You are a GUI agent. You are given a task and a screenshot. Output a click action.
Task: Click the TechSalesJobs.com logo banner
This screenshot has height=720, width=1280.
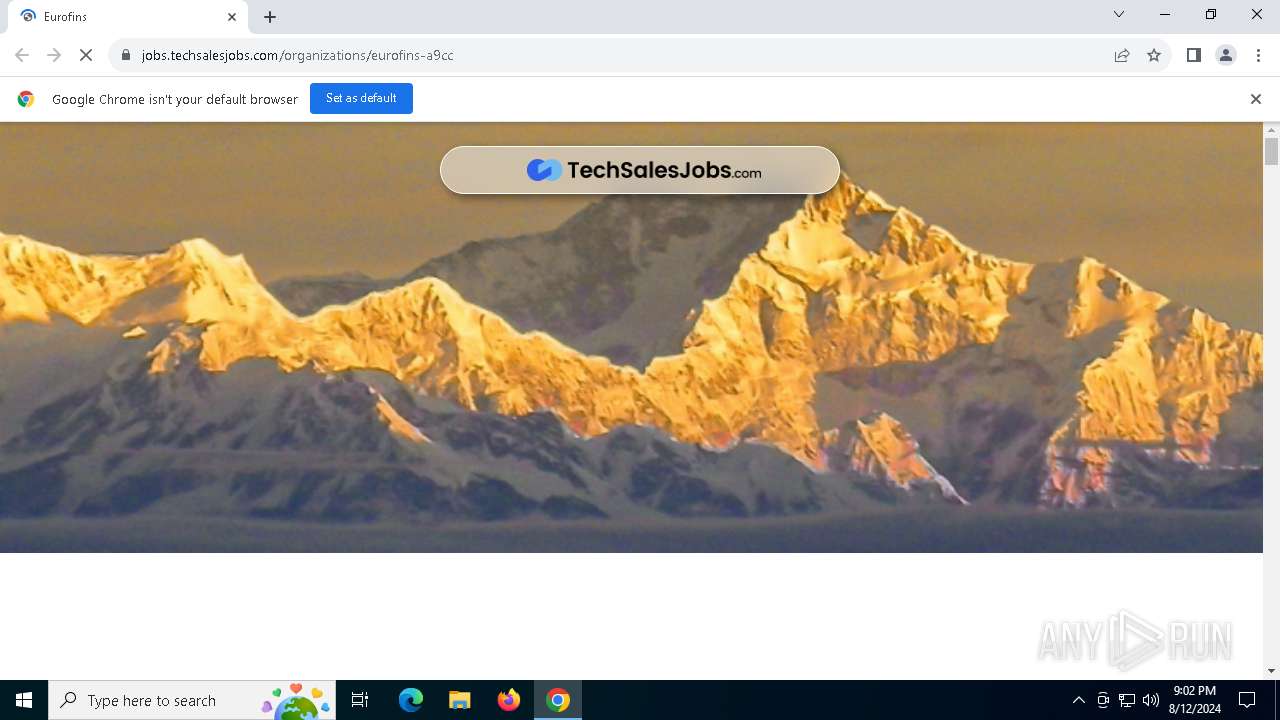640,170
